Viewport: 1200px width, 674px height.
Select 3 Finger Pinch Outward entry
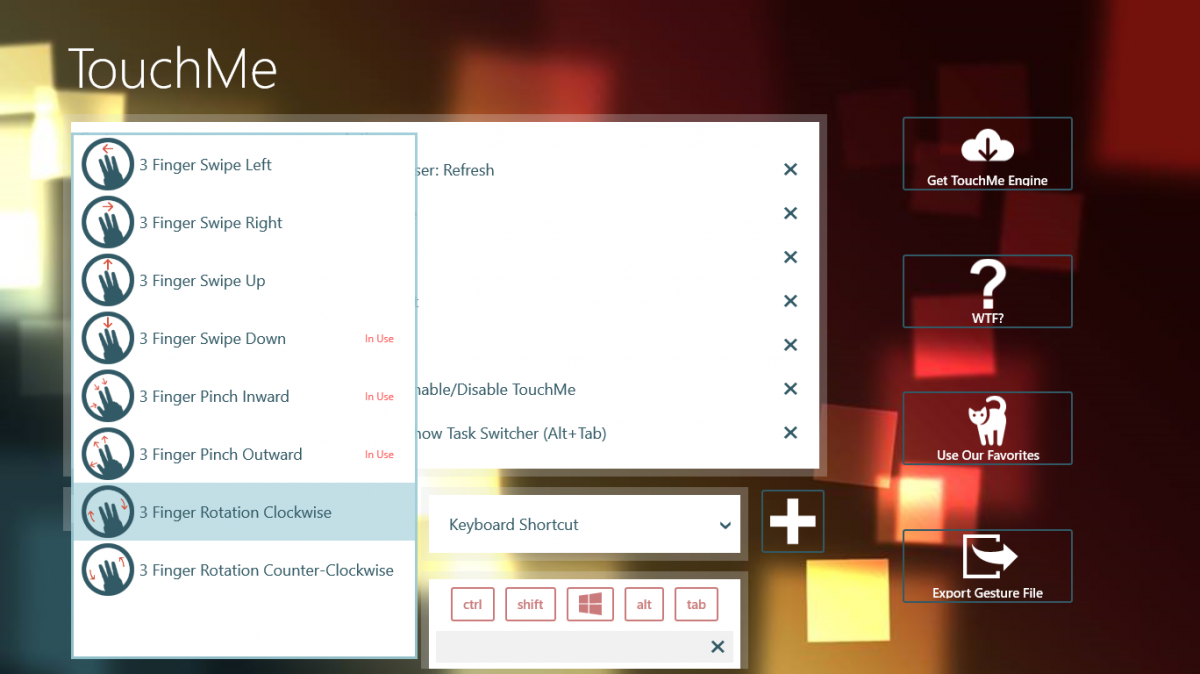[244, 455]
